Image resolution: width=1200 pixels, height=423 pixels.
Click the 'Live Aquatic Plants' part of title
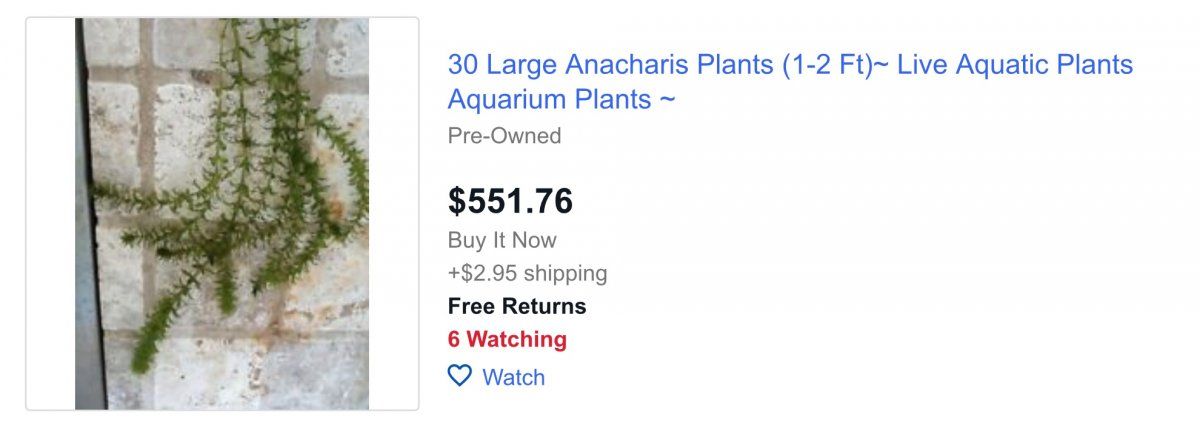pos(1016,66)
